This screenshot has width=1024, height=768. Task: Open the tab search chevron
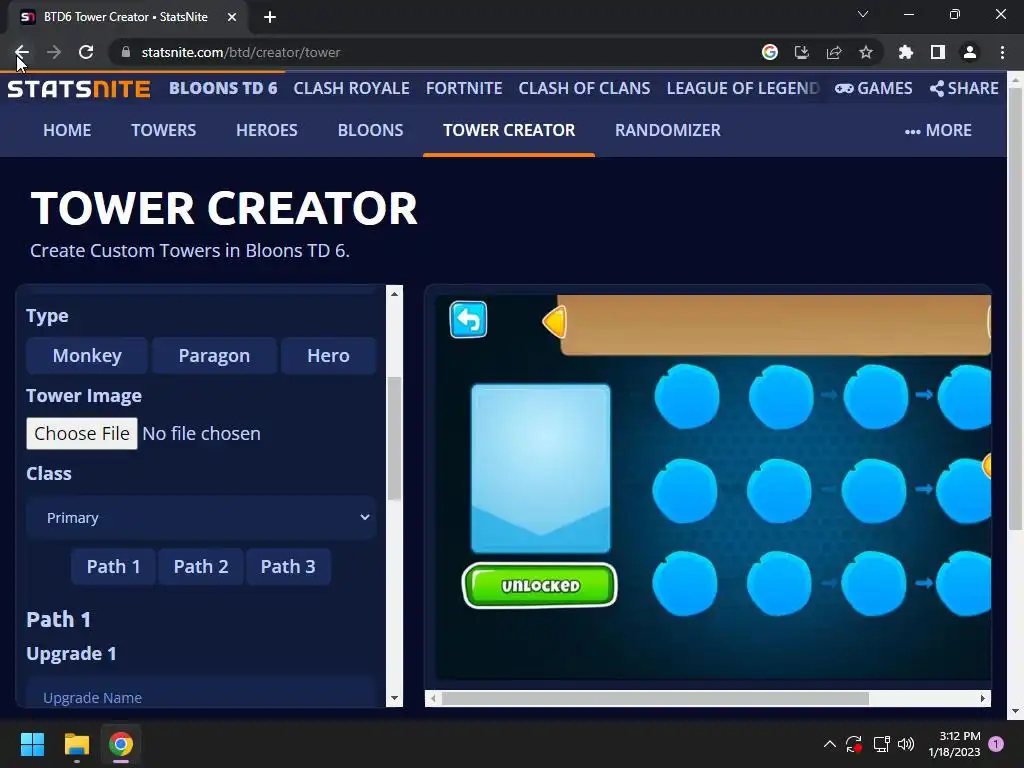[x=863, y=14]
